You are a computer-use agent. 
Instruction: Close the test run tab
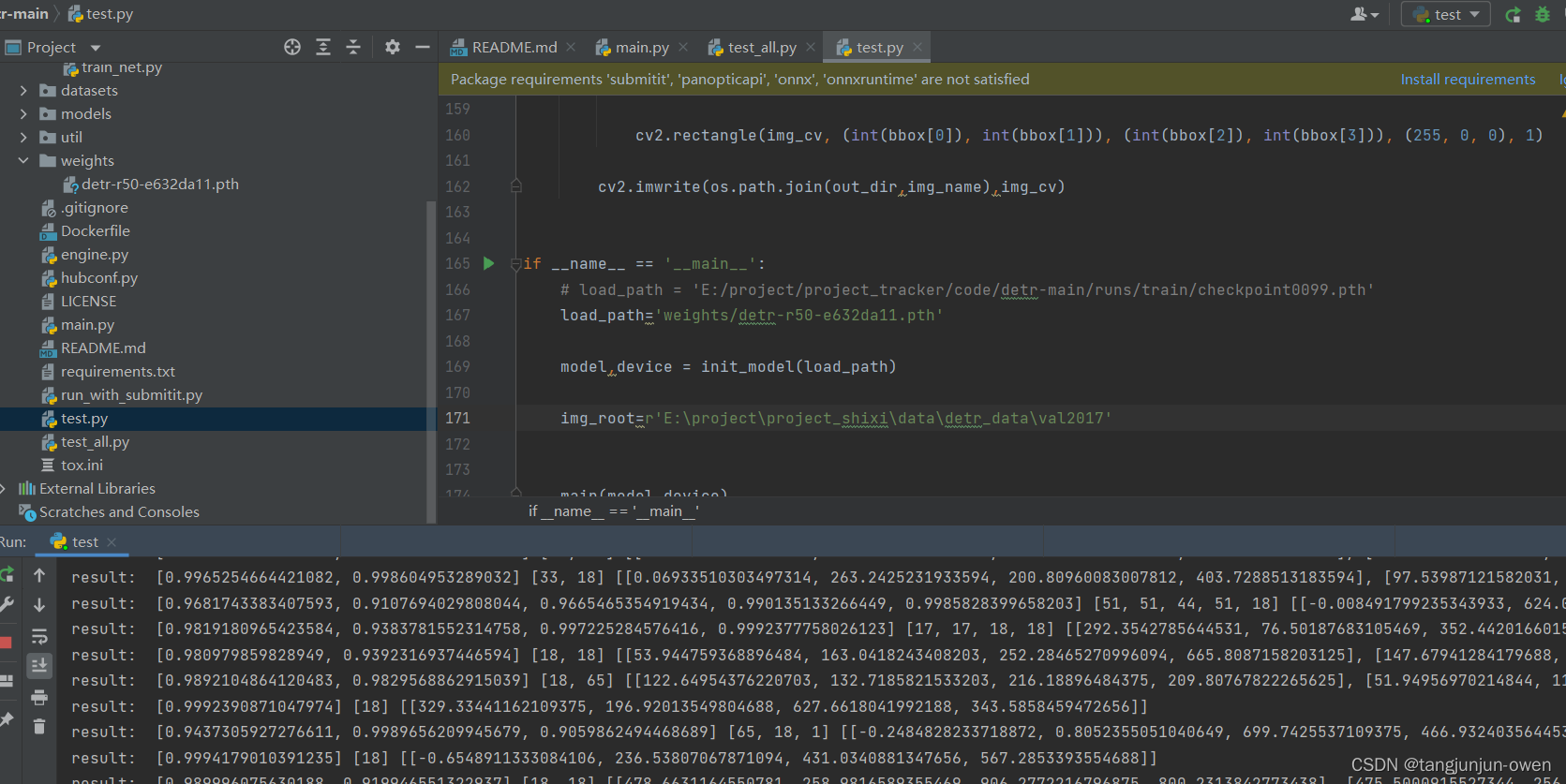[112, 542]
